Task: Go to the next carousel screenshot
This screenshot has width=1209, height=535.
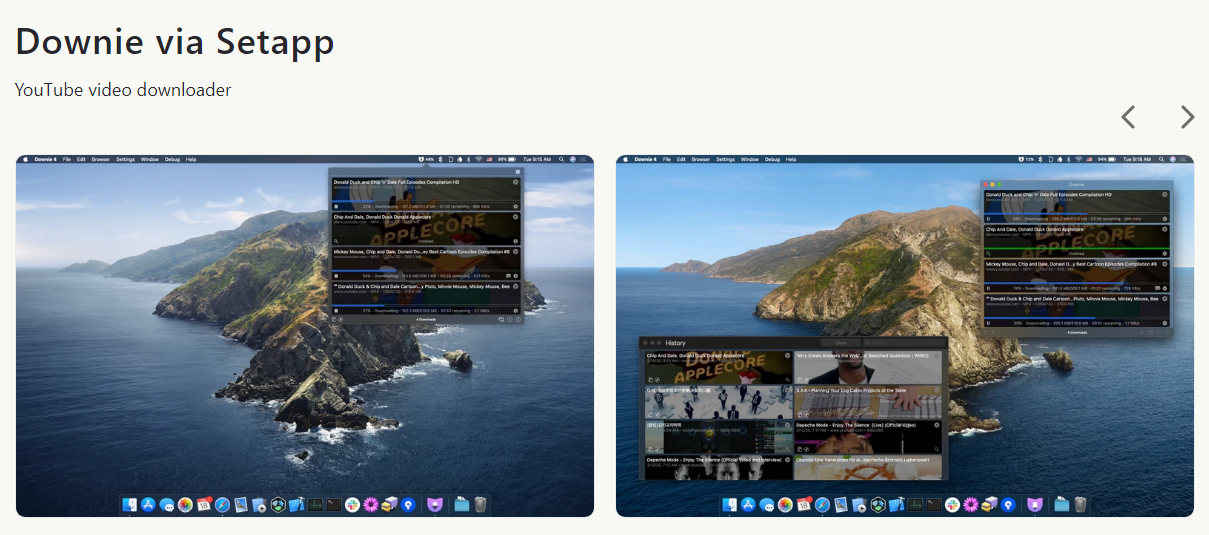Action: [x=1187, y=118]
